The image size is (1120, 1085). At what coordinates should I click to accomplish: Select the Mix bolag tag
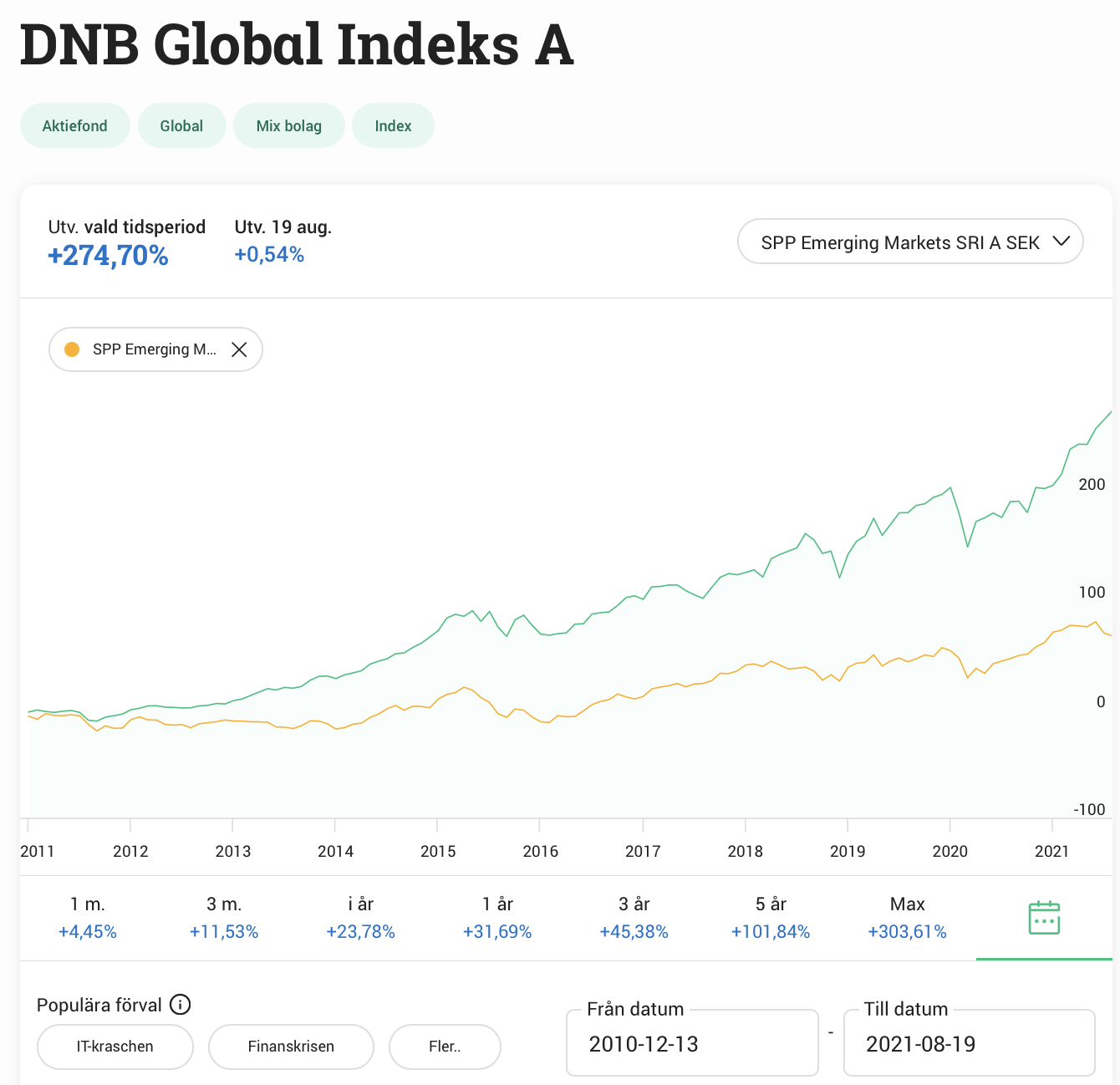pos(289,125)
